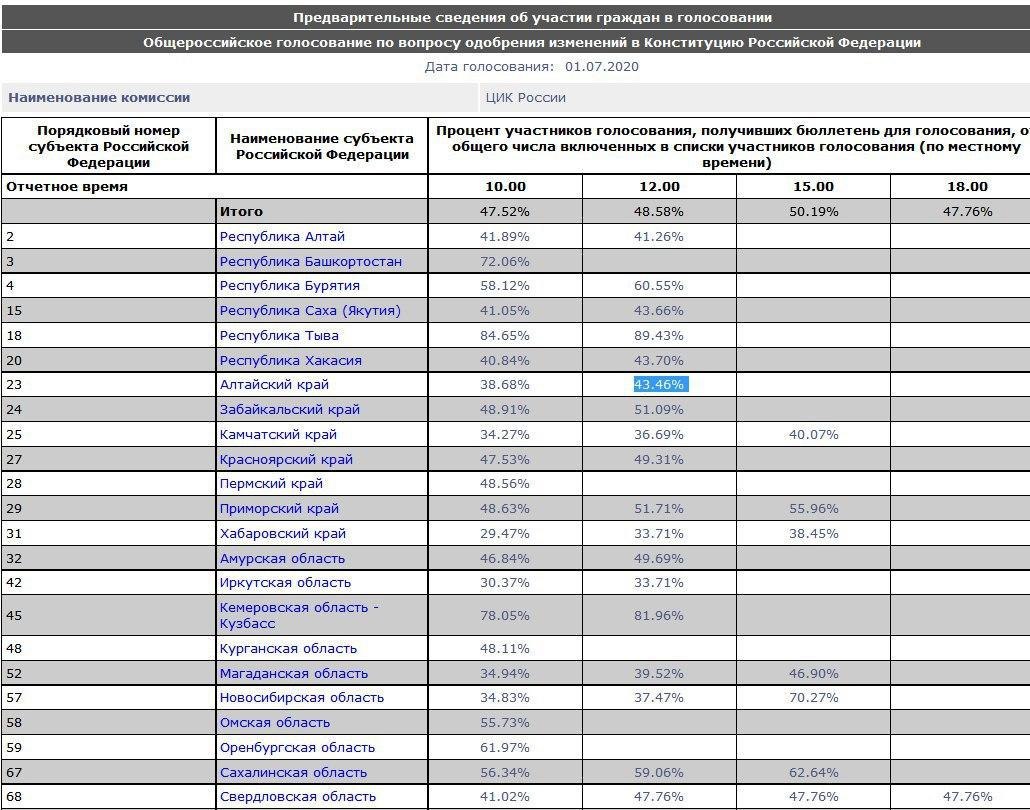Open the Амурская область link
Viewport: 1030px width, 810px height.
[x=282, y=558]
